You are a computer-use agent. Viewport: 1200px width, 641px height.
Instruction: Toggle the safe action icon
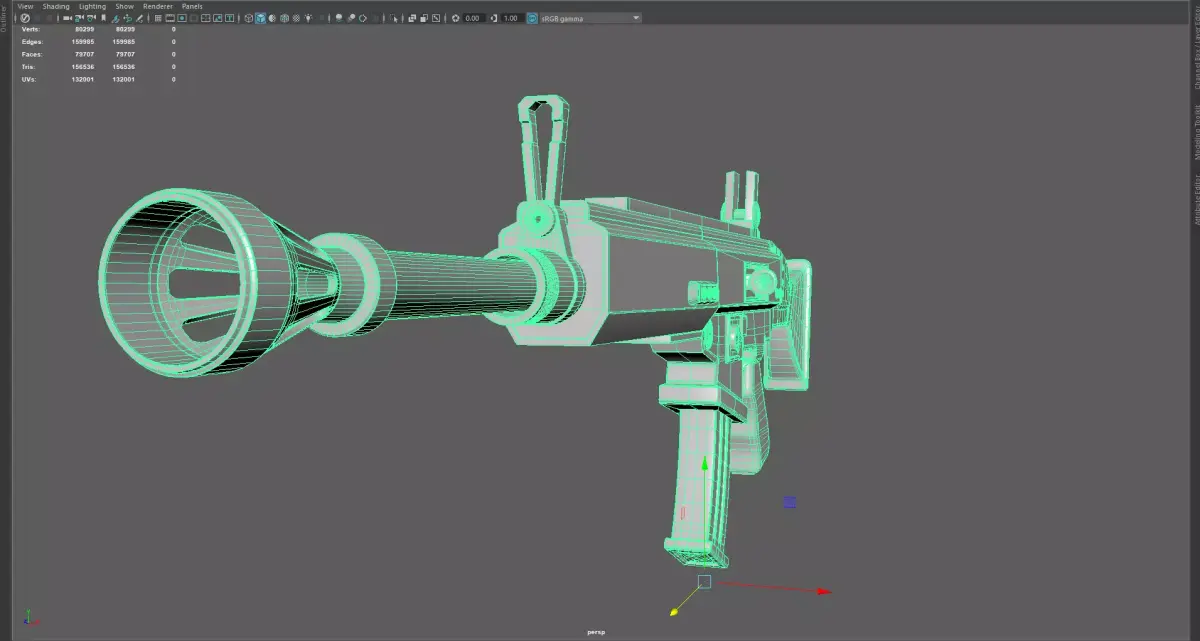217,18
